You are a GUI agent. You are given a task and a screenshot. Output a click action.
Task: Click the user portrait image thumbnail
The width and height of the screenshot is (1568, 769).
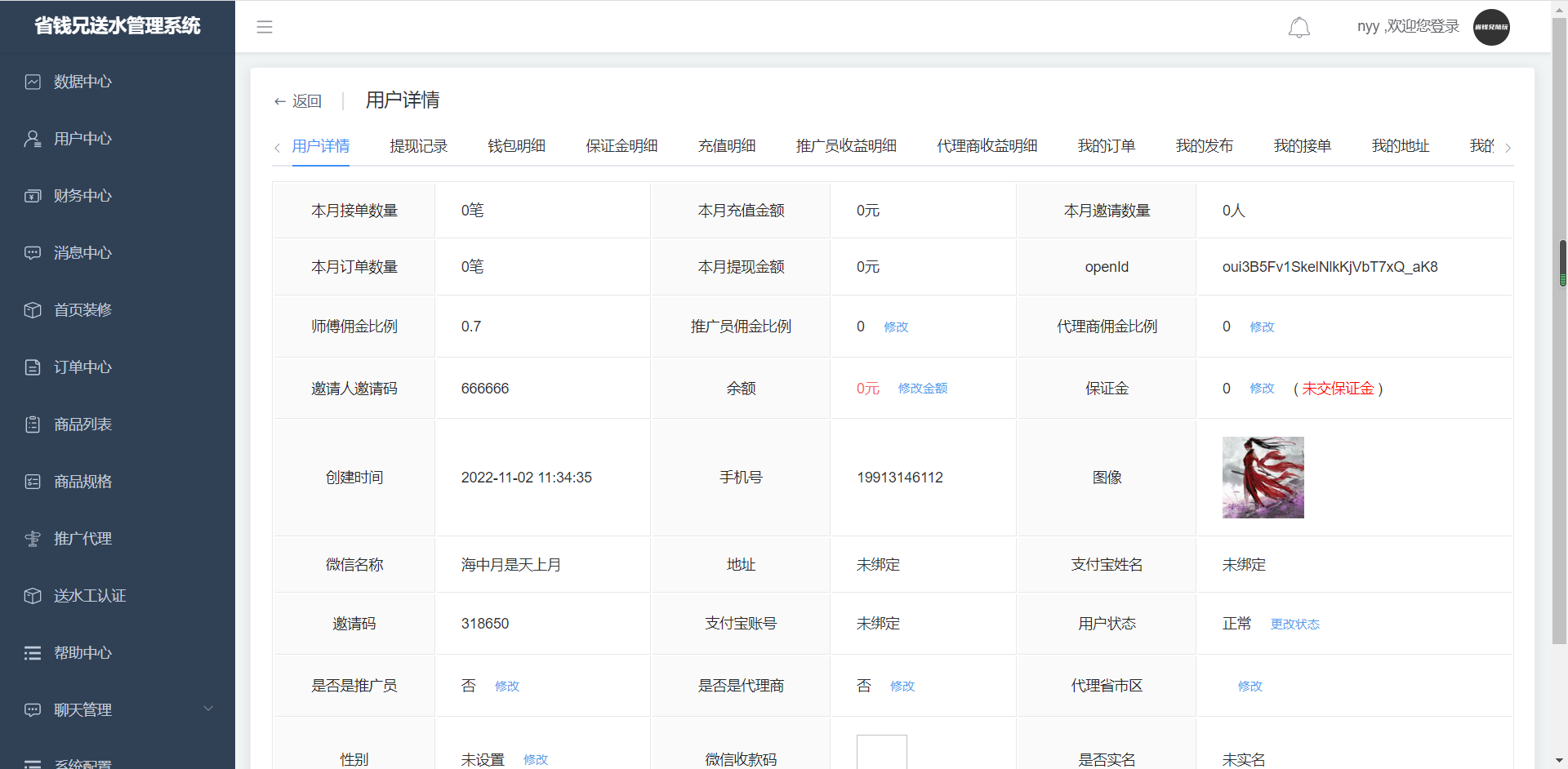pos(1263,478)
